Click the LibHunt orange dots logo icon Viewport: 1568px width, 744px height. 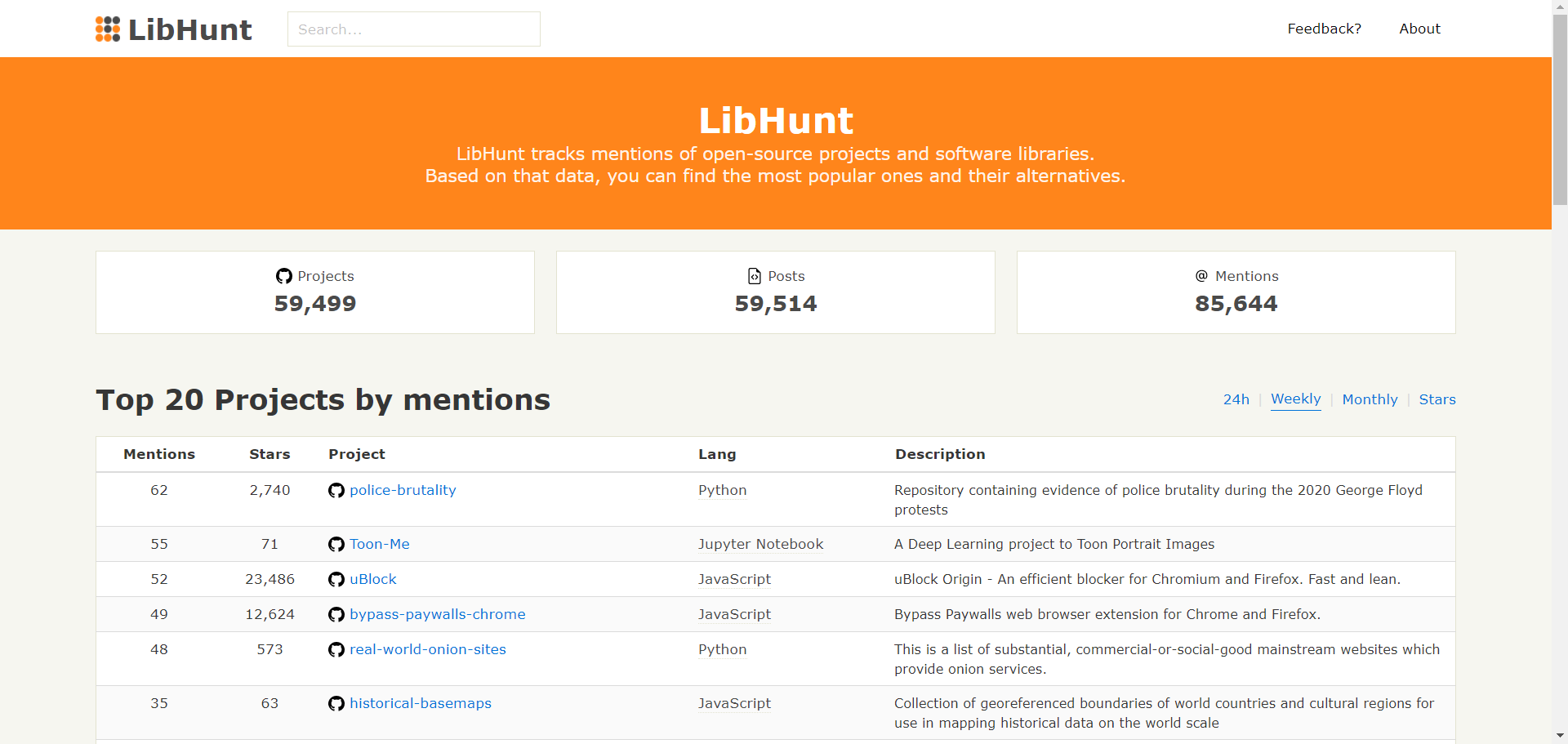tap(108, 29)
